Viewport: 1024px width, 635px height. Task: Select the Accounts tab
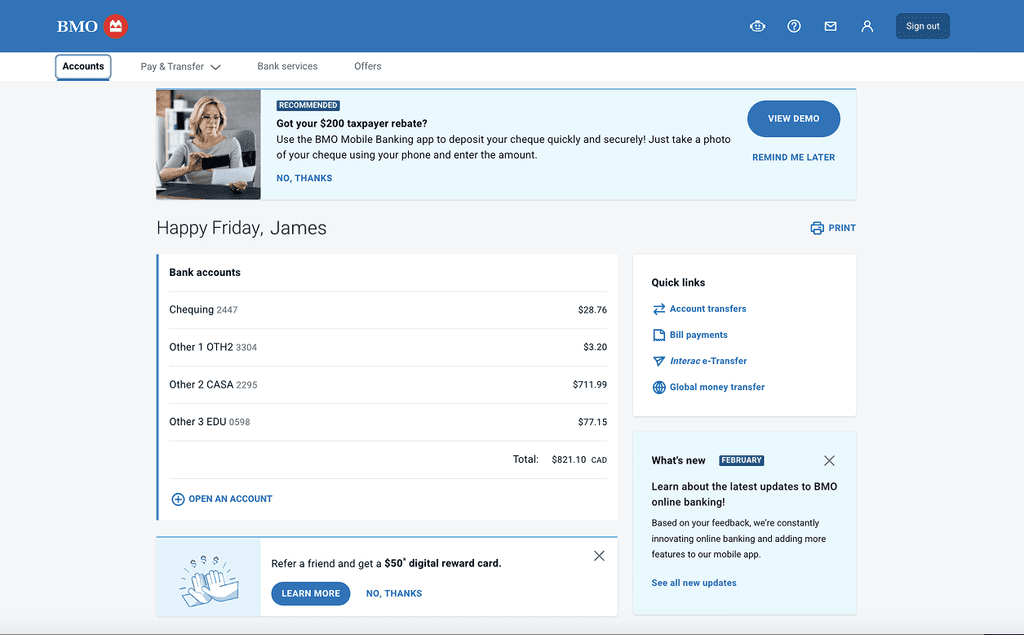point(83,67)
